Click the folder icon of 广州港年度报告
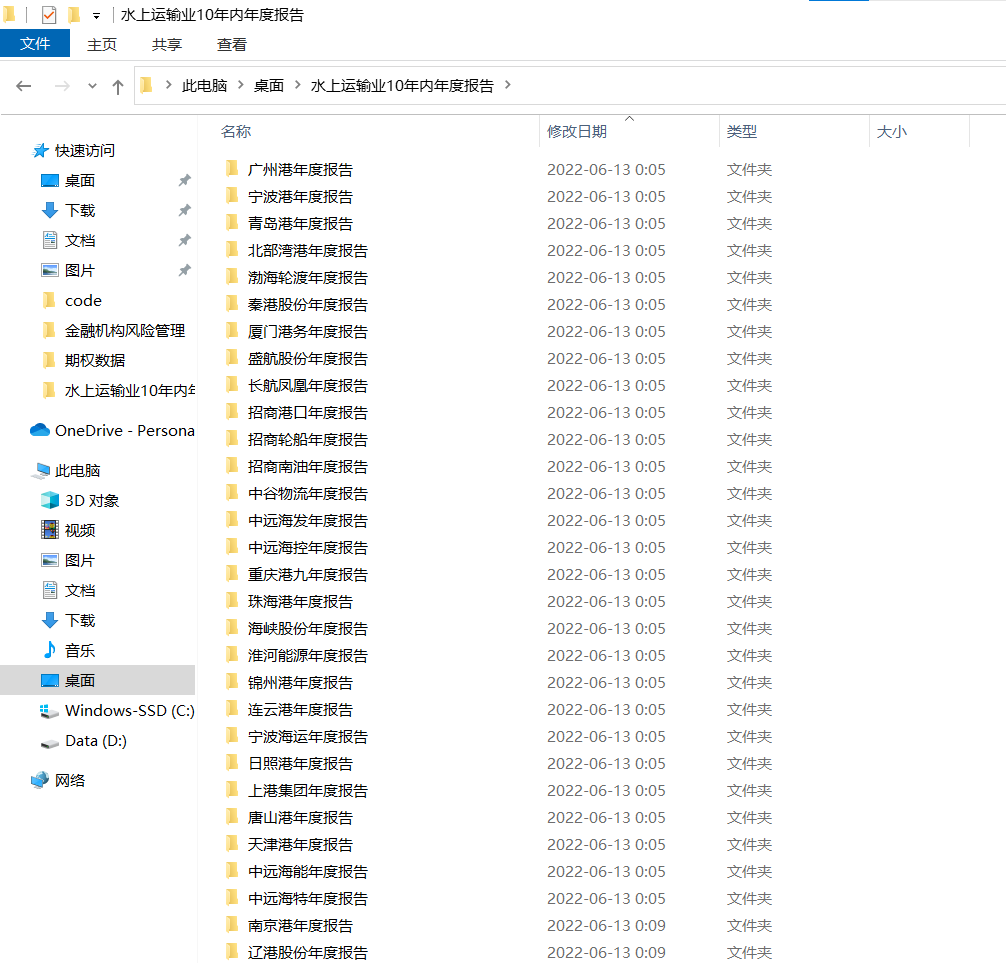The image size is (1006, 963). [232, 169]
